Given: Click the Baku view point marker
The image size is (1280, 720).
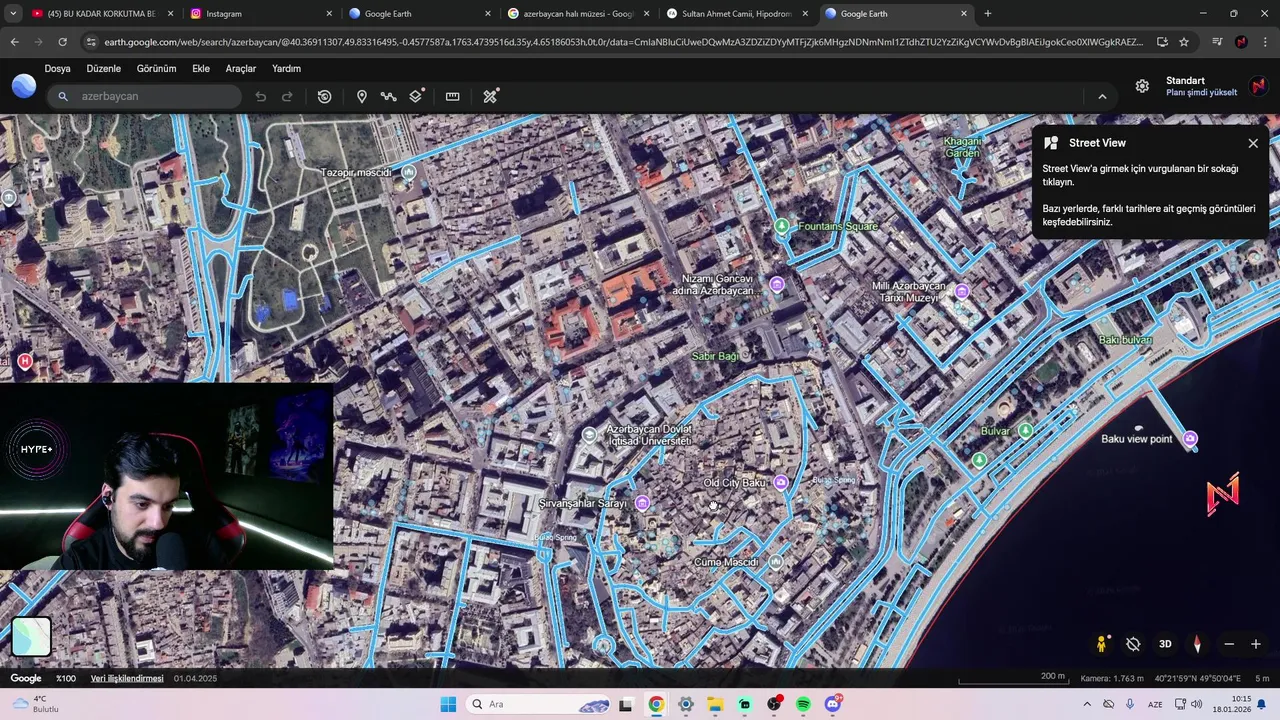Looking at the screenshot, I should pyautogui.click(x=1190, y=438).
